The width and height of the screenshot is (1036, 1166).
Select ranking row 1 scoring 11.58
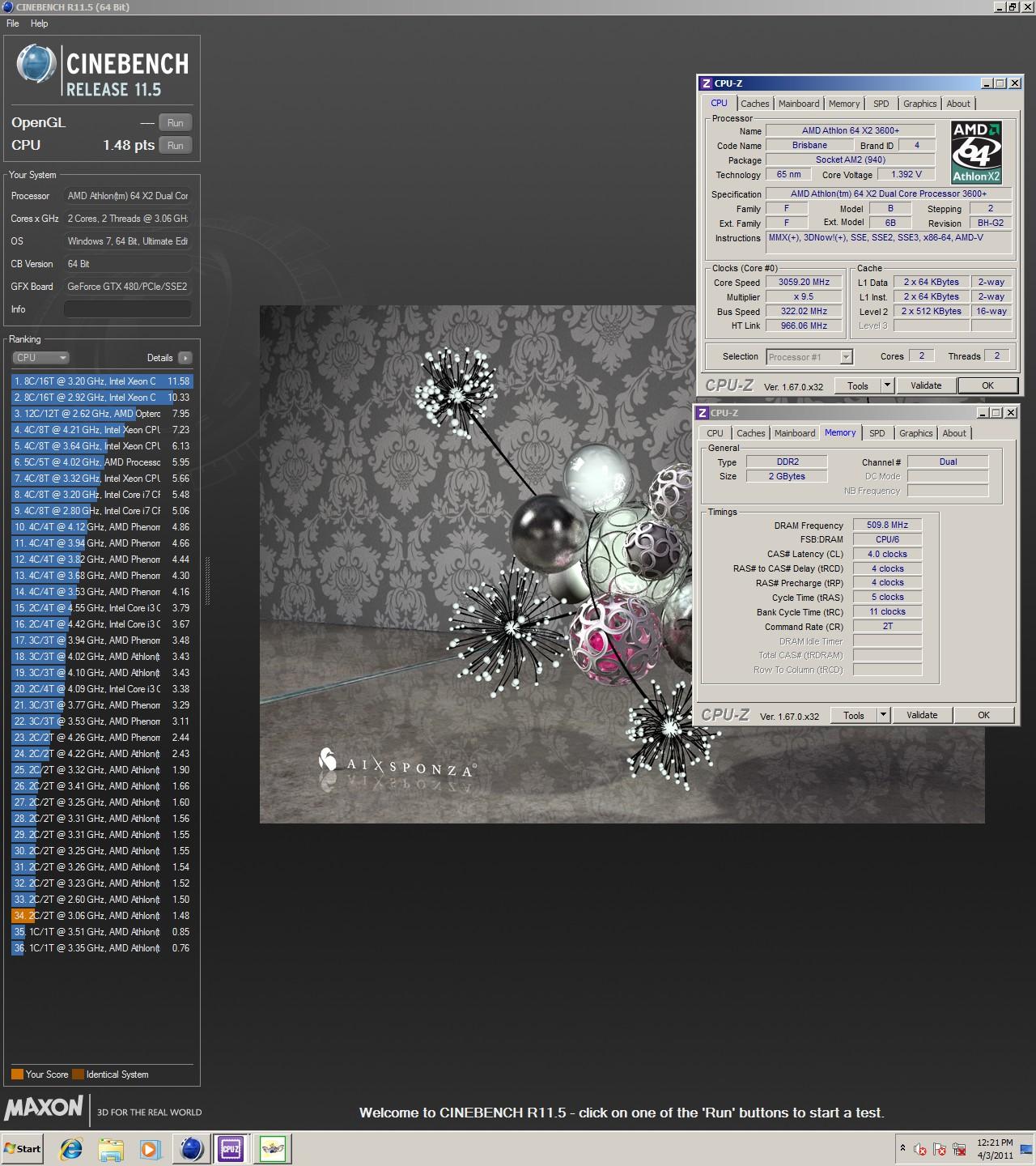pyautogui.click(x=102, y=381)
